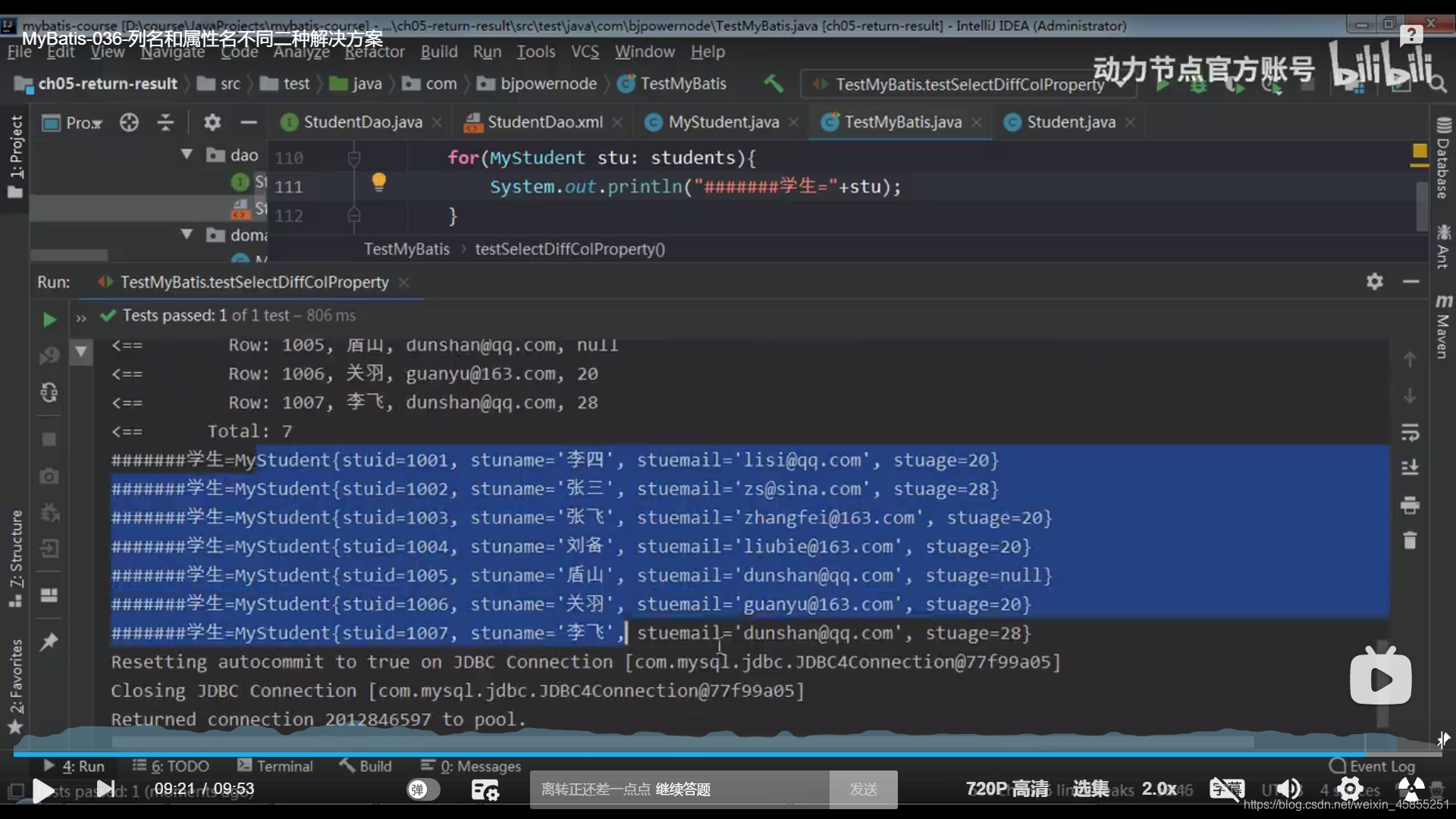The image size is (1456, 819).
Task: Click the stop process square icon
Action: [49, 440]
